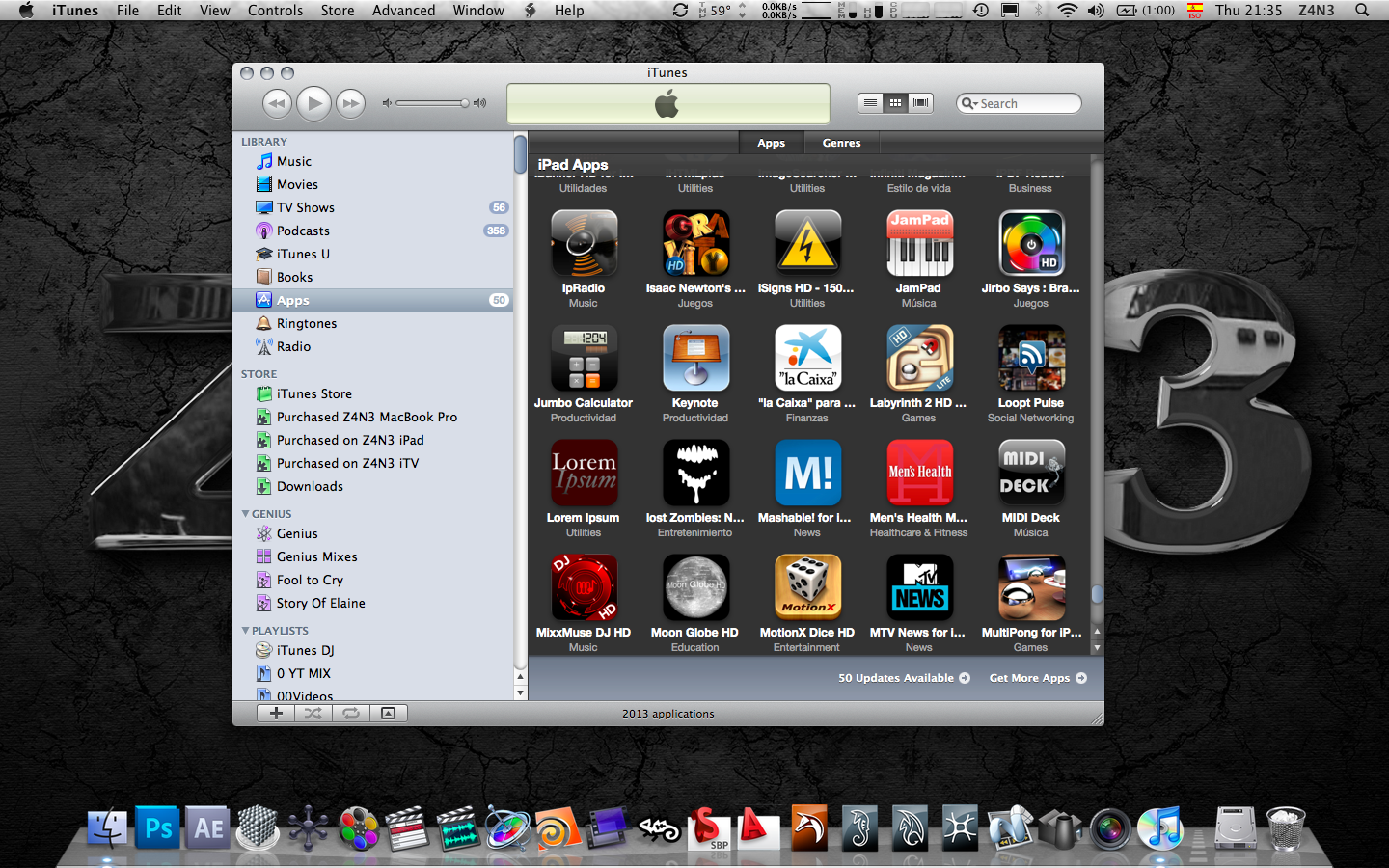Click 50 Updates Available link

[x=904, y=678]
